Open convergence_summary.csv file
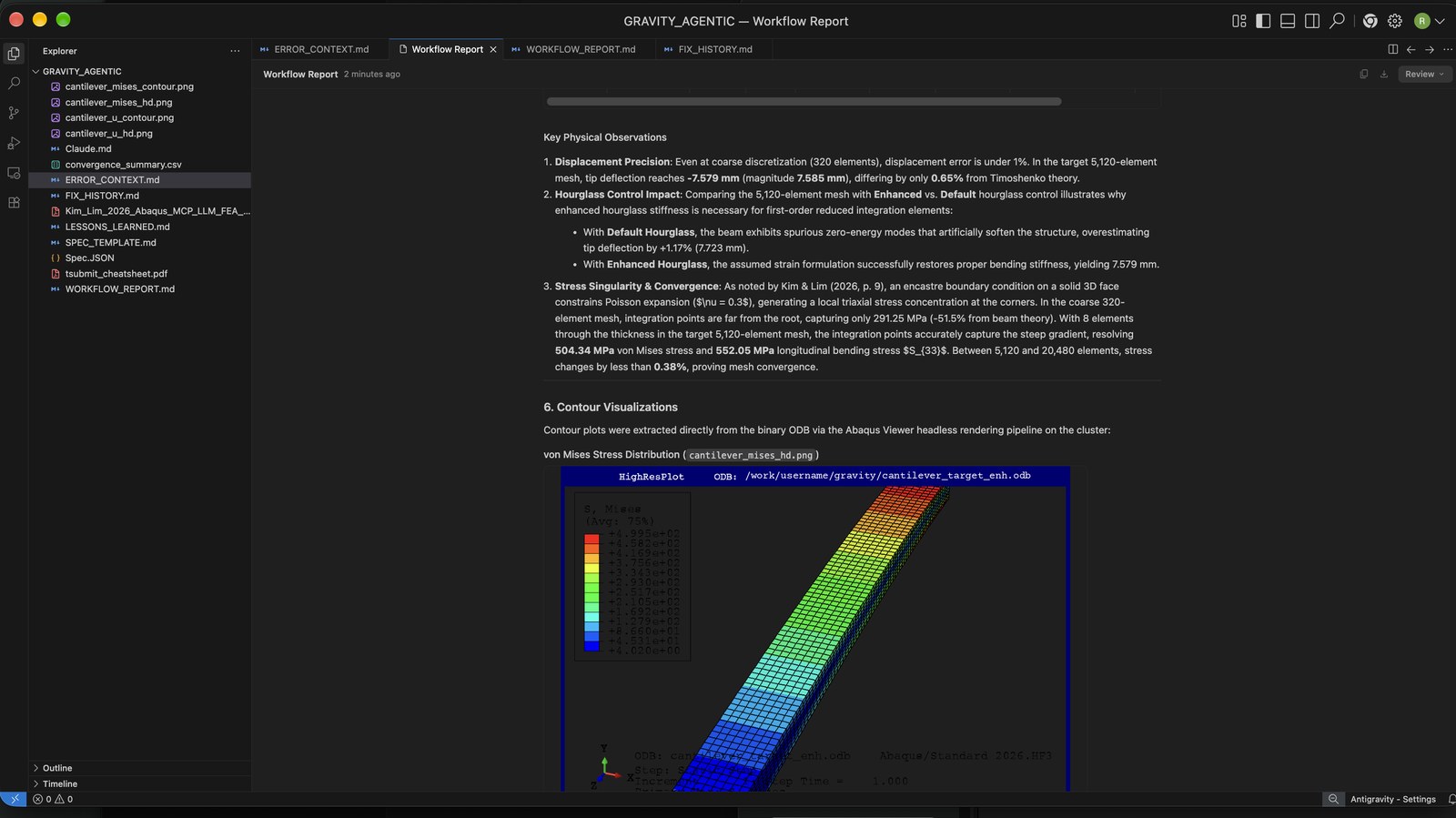 (123, 165)
